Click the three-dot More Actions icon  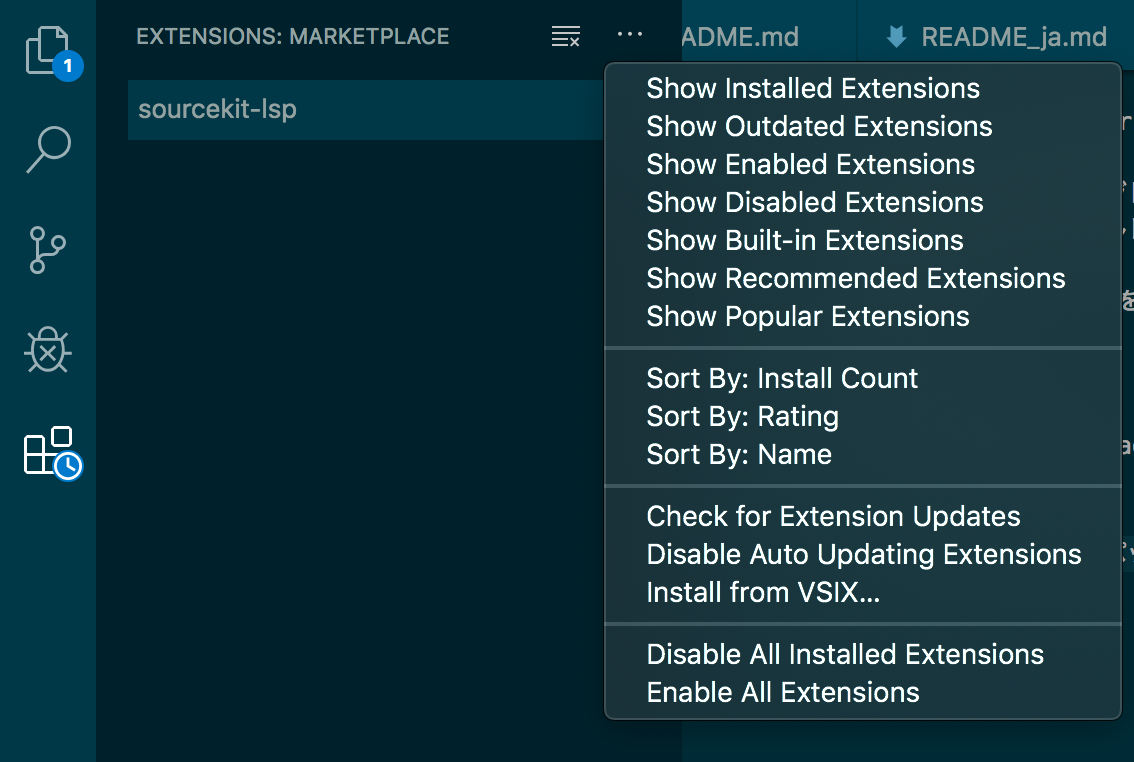click(x=630, y=35)
